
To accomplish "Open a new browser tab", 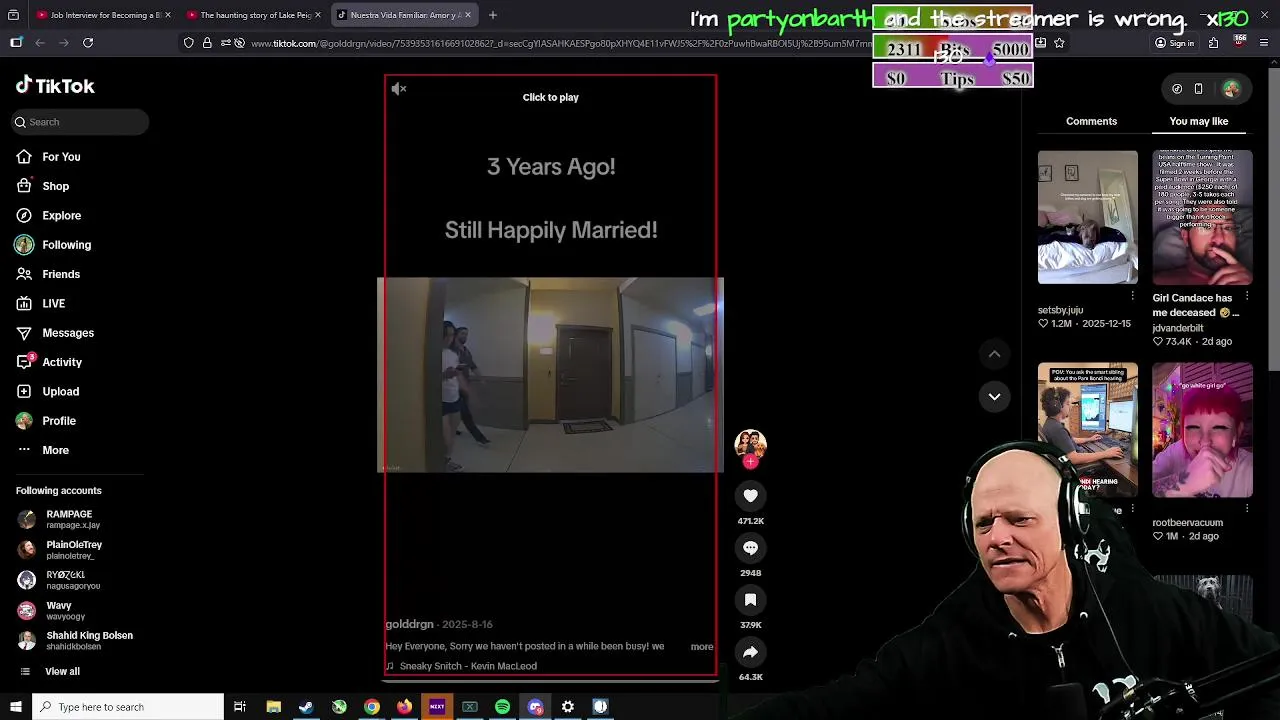I will (x=493, y=15).
